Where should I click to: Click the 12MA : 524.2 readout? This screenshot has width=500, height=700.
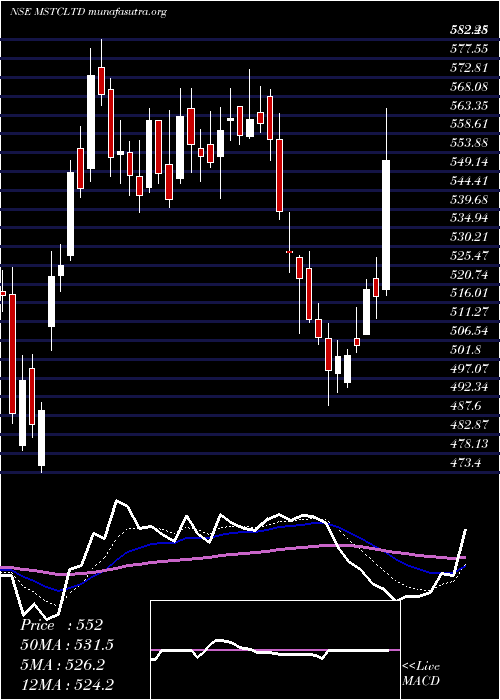pyautogui.click(x=67, y=684)
